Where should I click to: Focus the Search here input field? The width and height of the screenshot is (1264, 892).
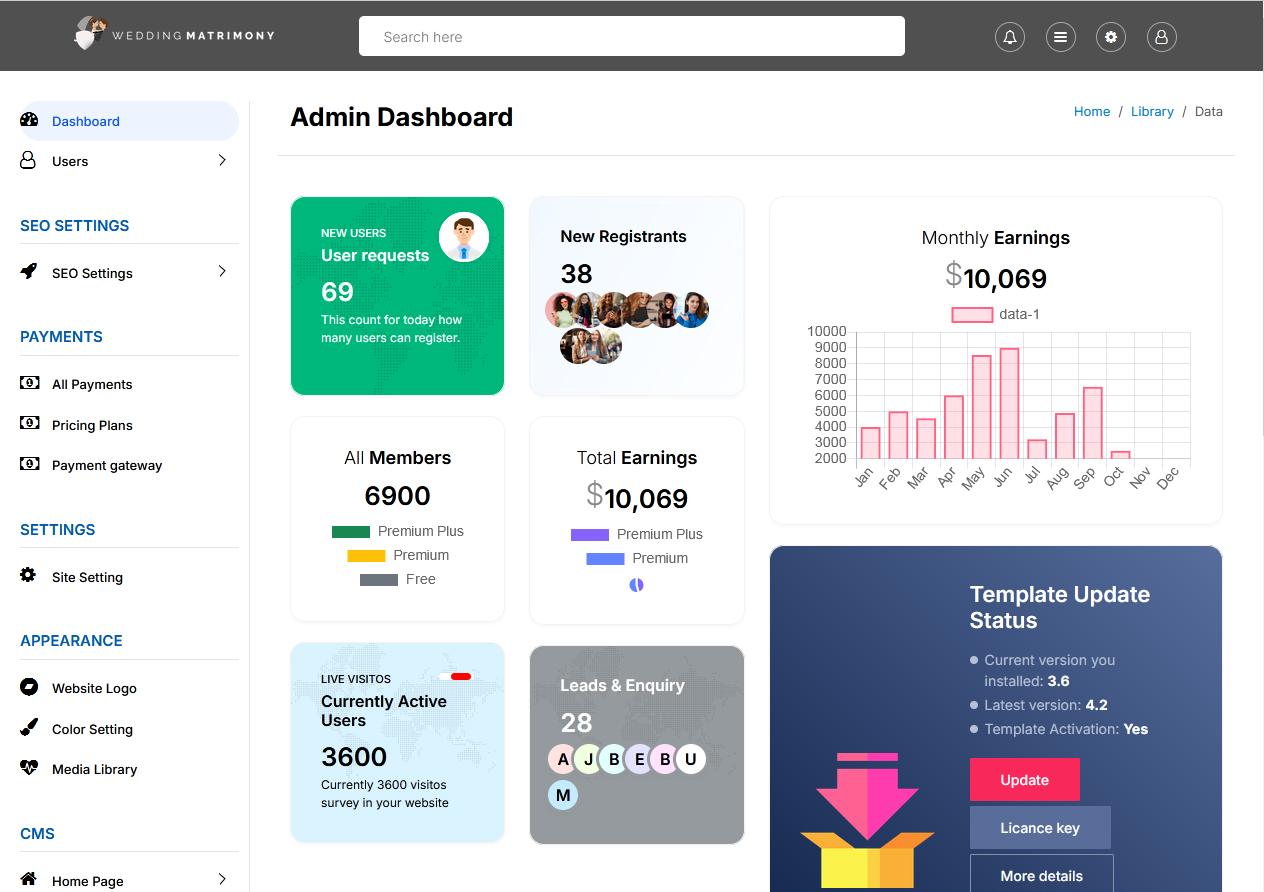tap(631, 37)
